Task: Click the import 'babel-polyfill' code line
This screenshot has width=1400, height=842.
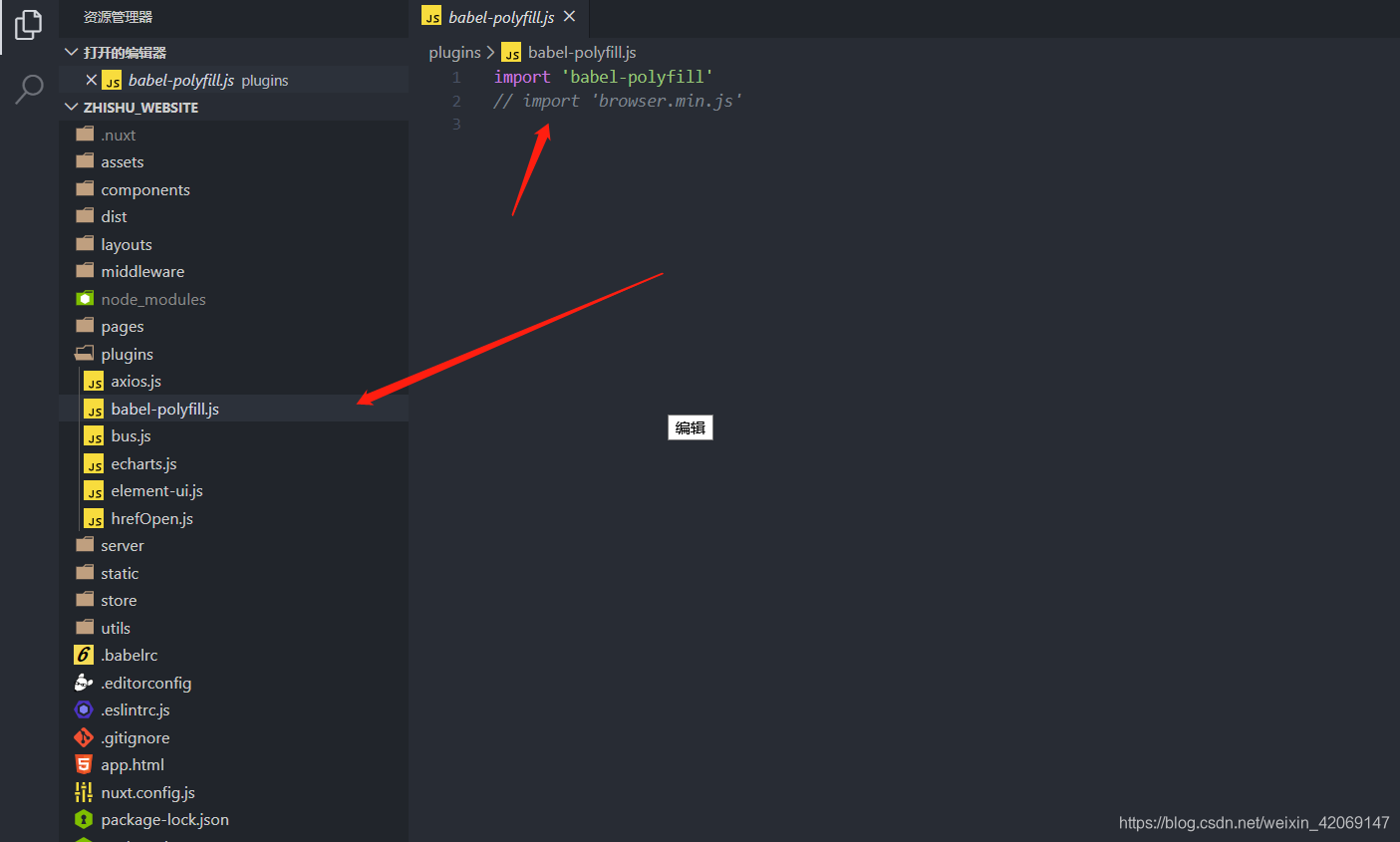Action: pyautogui.click(x=604, y=77)
